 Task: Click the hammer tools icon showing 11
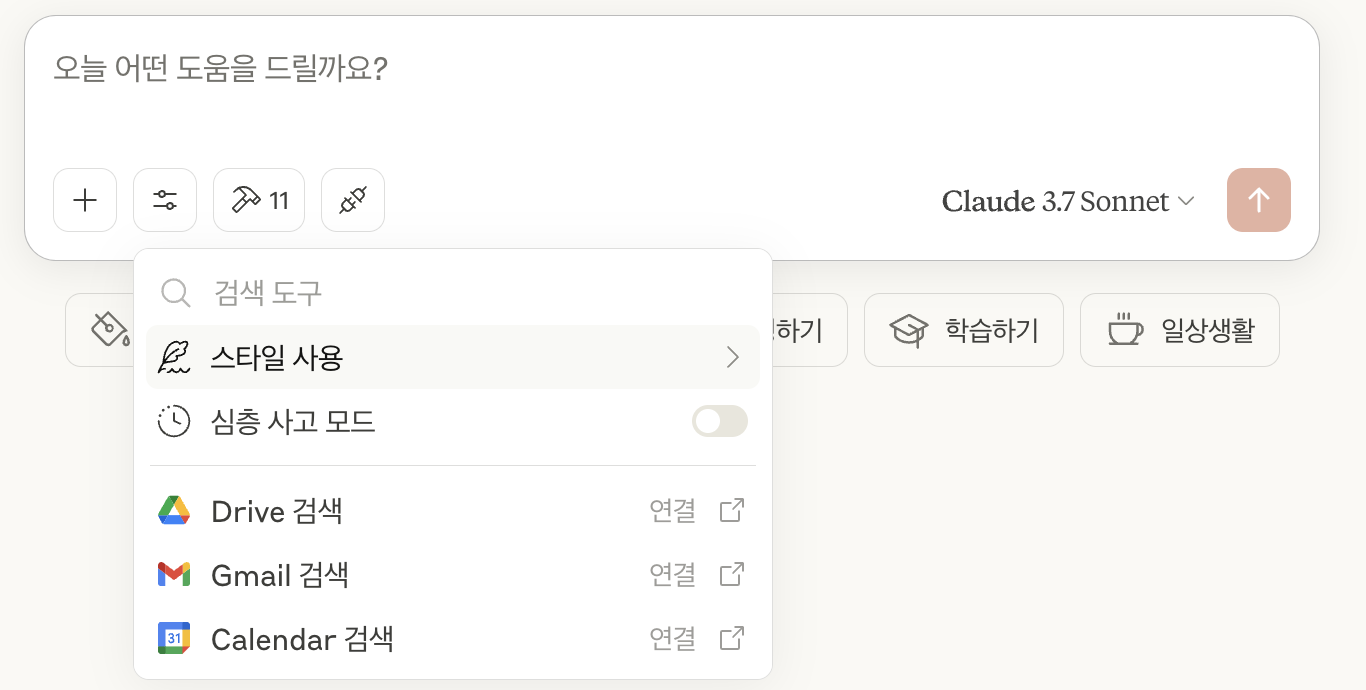[x=259, y=200]
